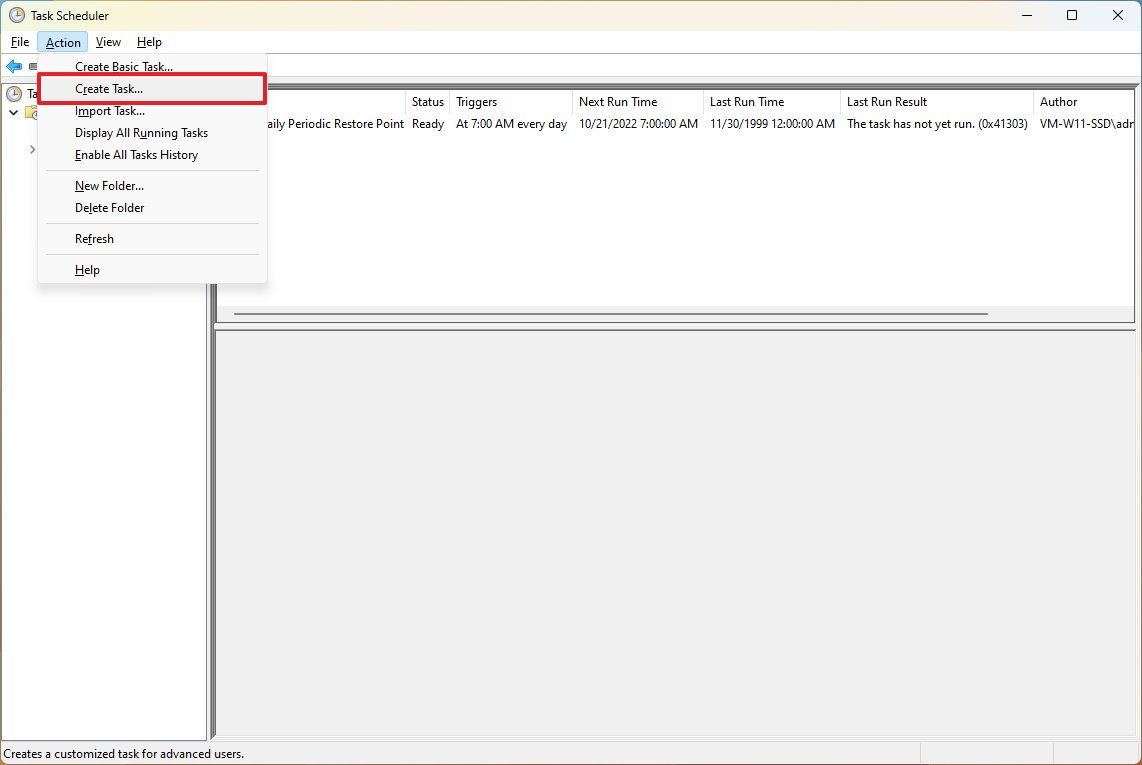
Task: Click Refresh in the Action menu
Action: pos(94,238)
